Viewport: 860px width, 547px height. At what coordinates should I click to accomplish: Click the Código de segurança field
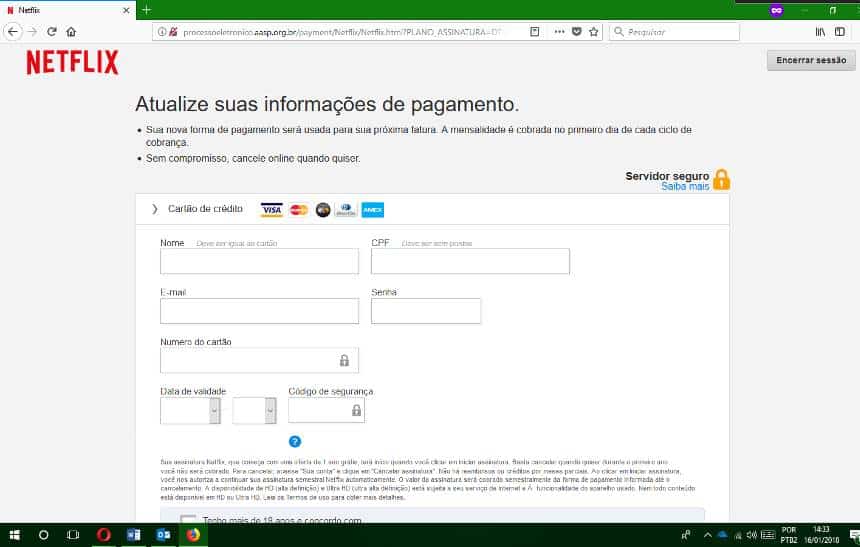coord(326,410)
